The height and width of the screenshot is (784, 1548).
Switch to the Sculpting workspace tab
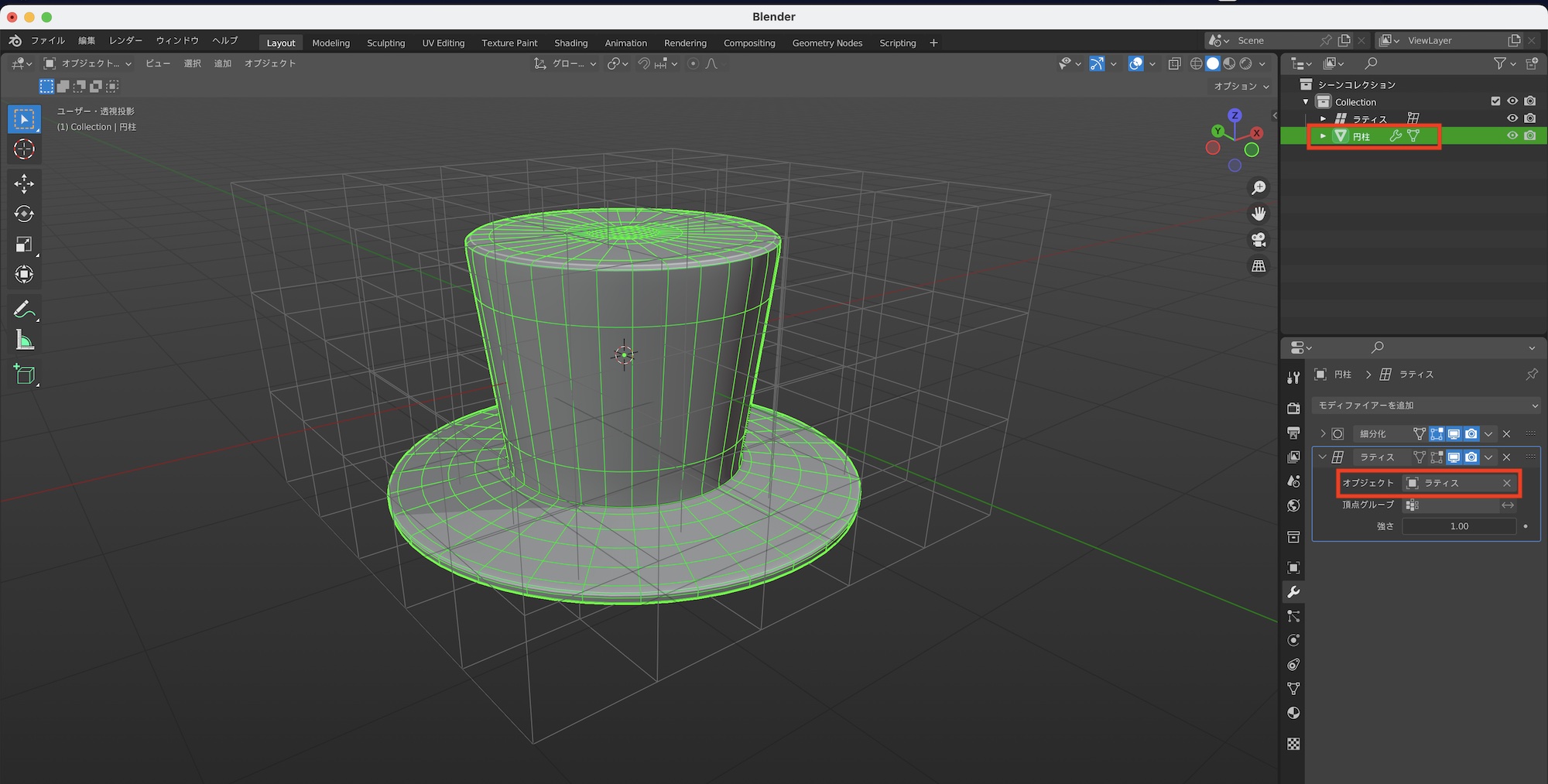tap(385, 43)
